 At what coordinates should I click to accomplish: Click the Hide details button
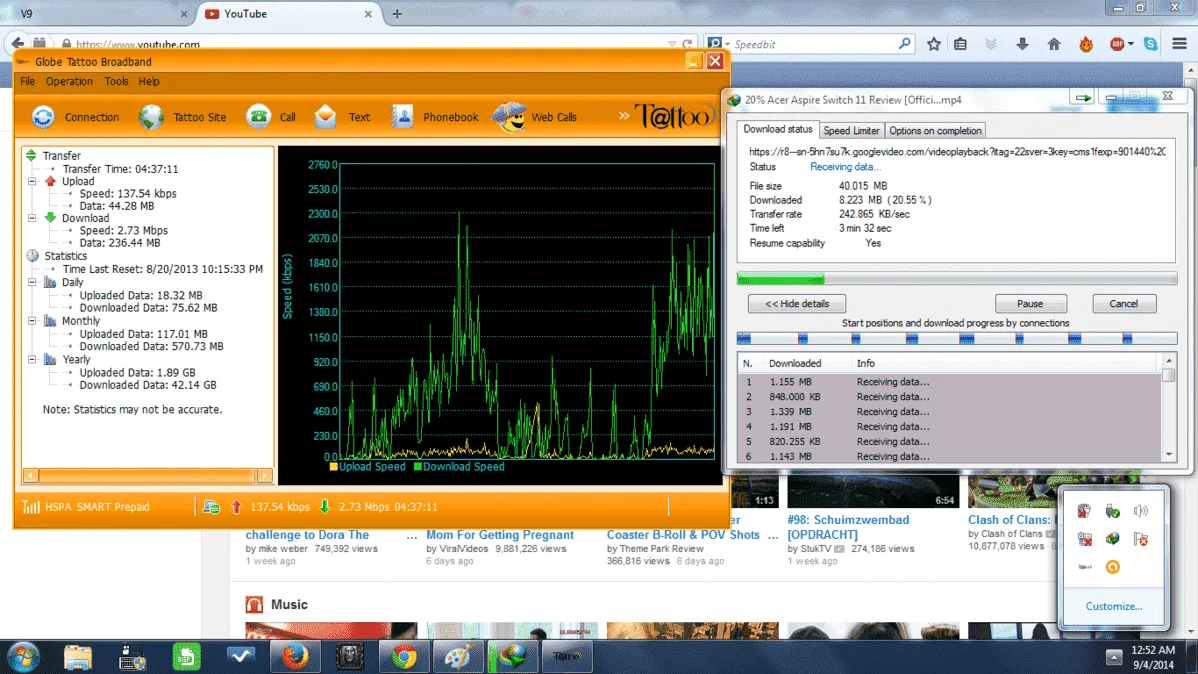[x=797, y=303]
